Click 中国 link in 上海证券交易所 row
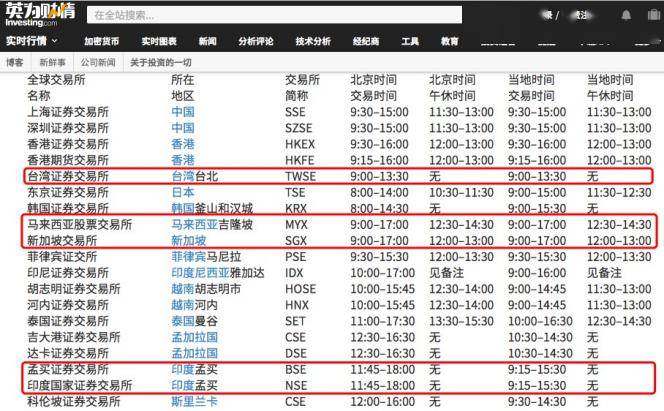 point(183,112)
